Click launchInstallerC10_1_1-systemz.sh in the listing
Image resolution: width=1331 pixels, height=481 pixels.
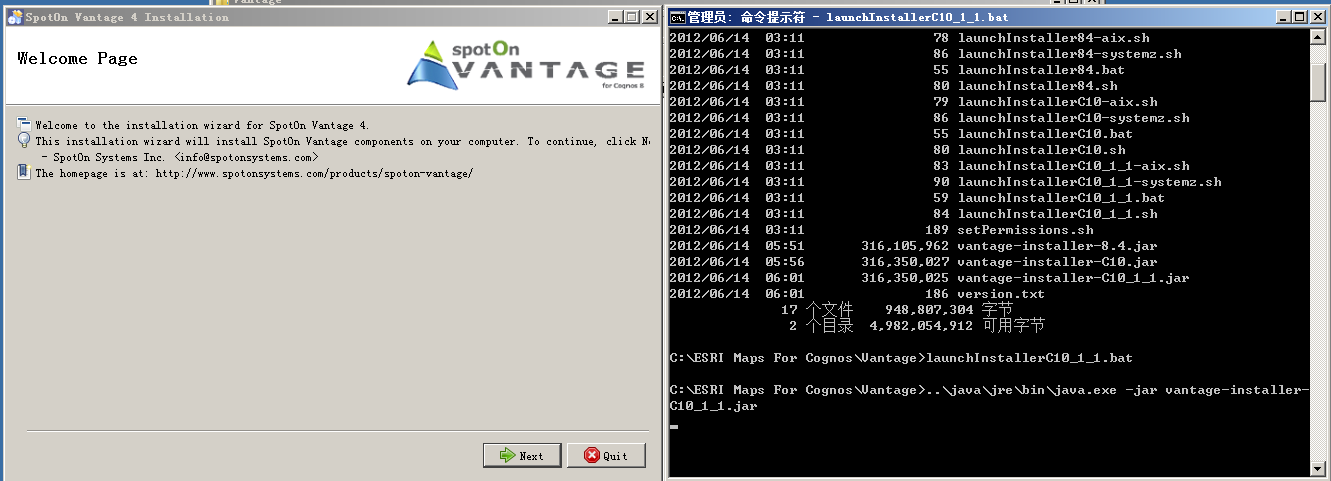point(1089,182)
